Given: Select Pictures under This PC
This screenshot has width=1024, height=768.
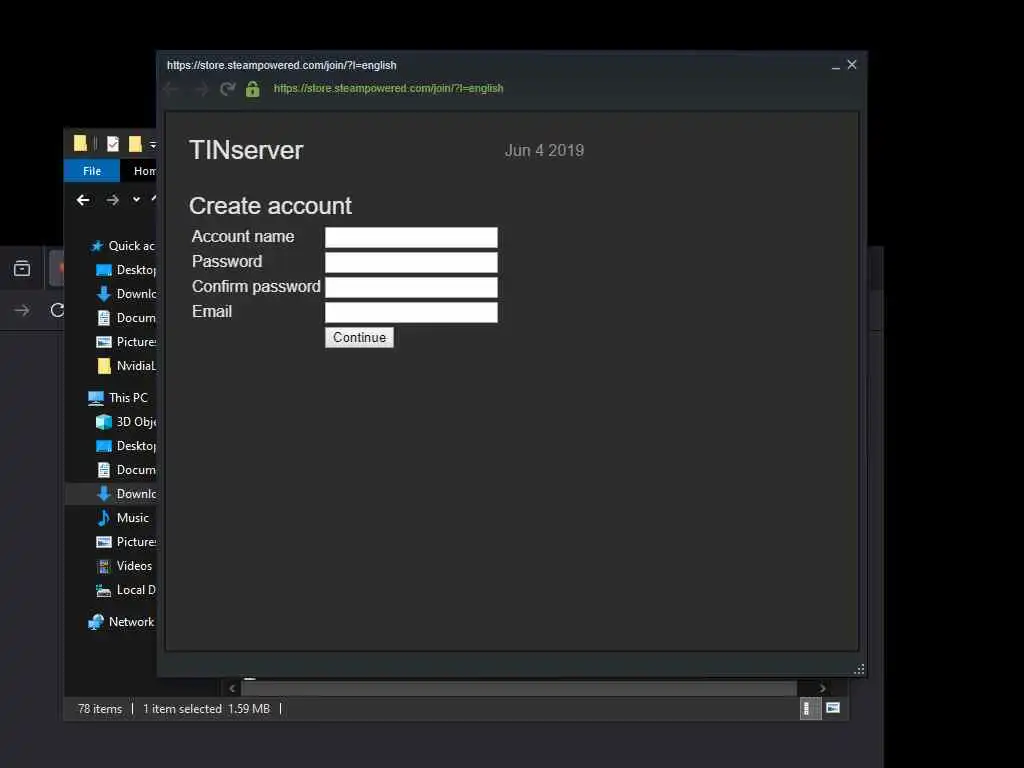Looking at the screenshot, I should tap(126, 542).
